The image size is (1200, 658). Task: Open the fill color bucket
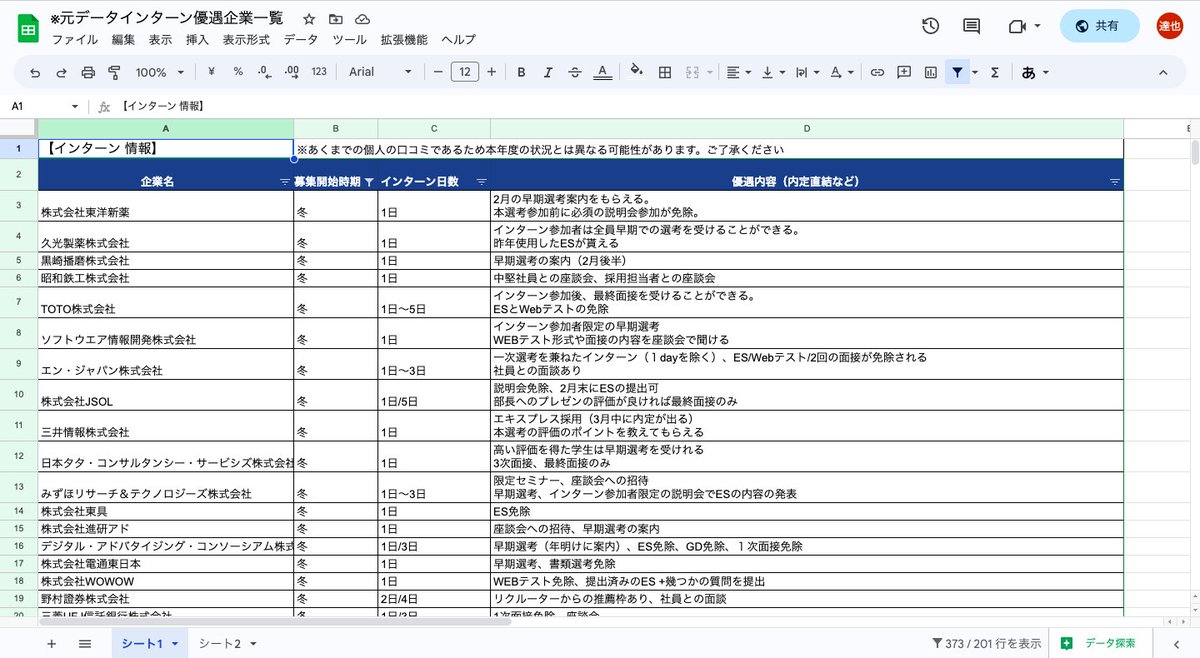(x=637, y=72)
